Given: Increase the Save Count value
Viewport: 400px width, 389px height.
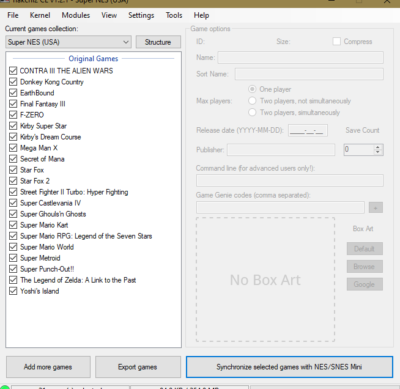Looking at the screenshot, I should click(378, 147).
